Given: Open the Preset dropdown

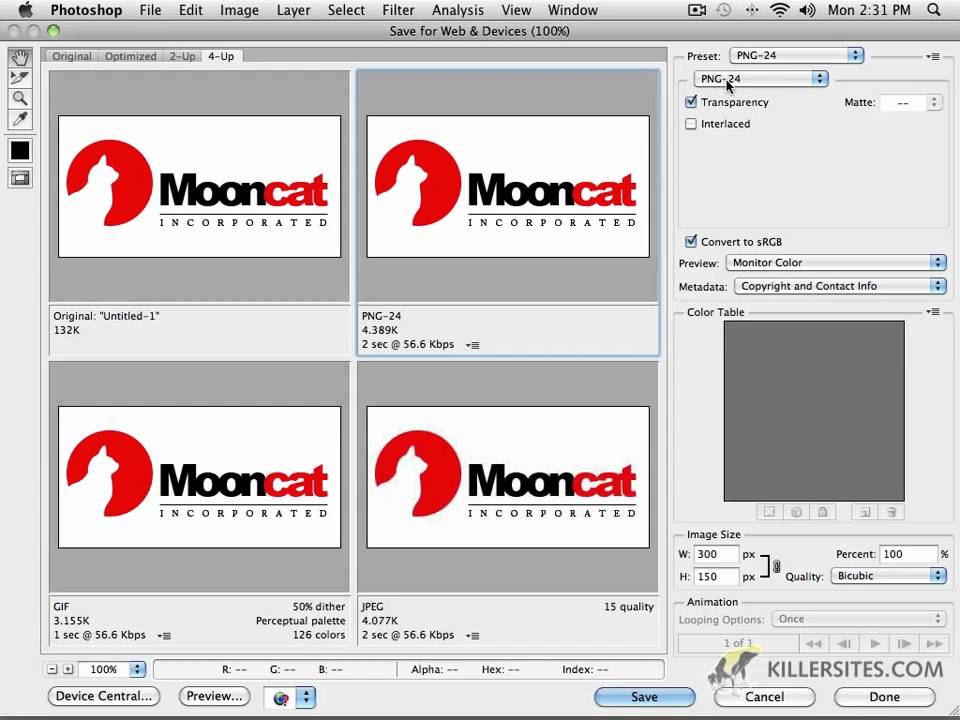Looking at the screenshot, I should [x=797, y=56].
